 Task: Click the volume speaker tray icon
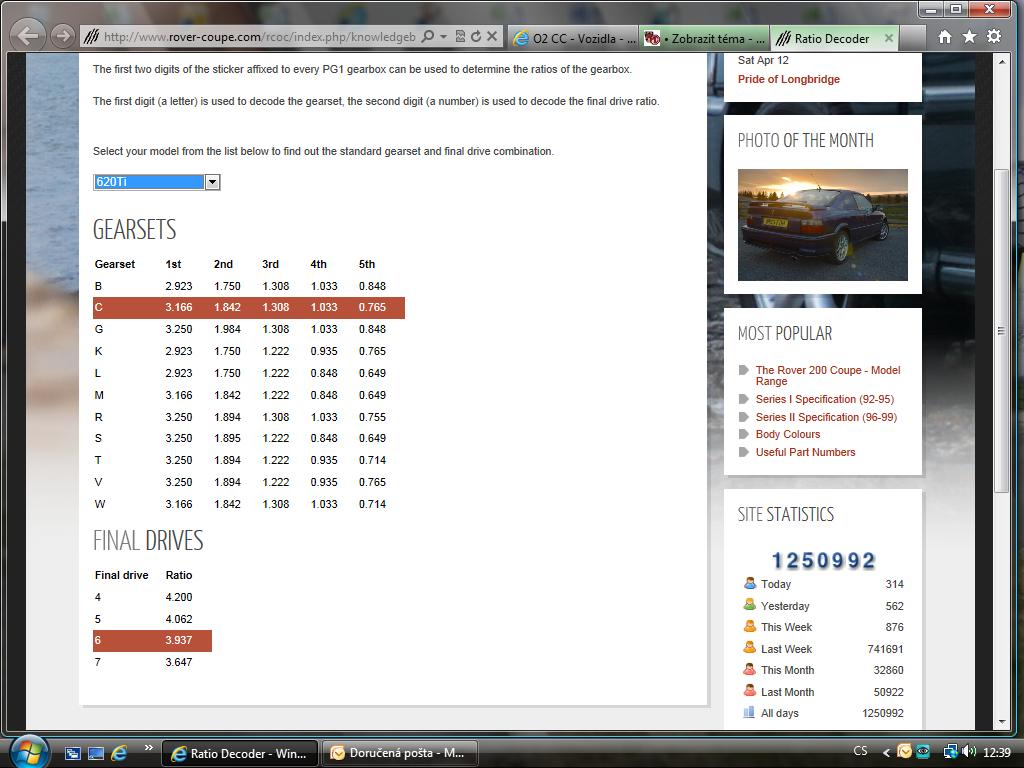tap(971, 752)
